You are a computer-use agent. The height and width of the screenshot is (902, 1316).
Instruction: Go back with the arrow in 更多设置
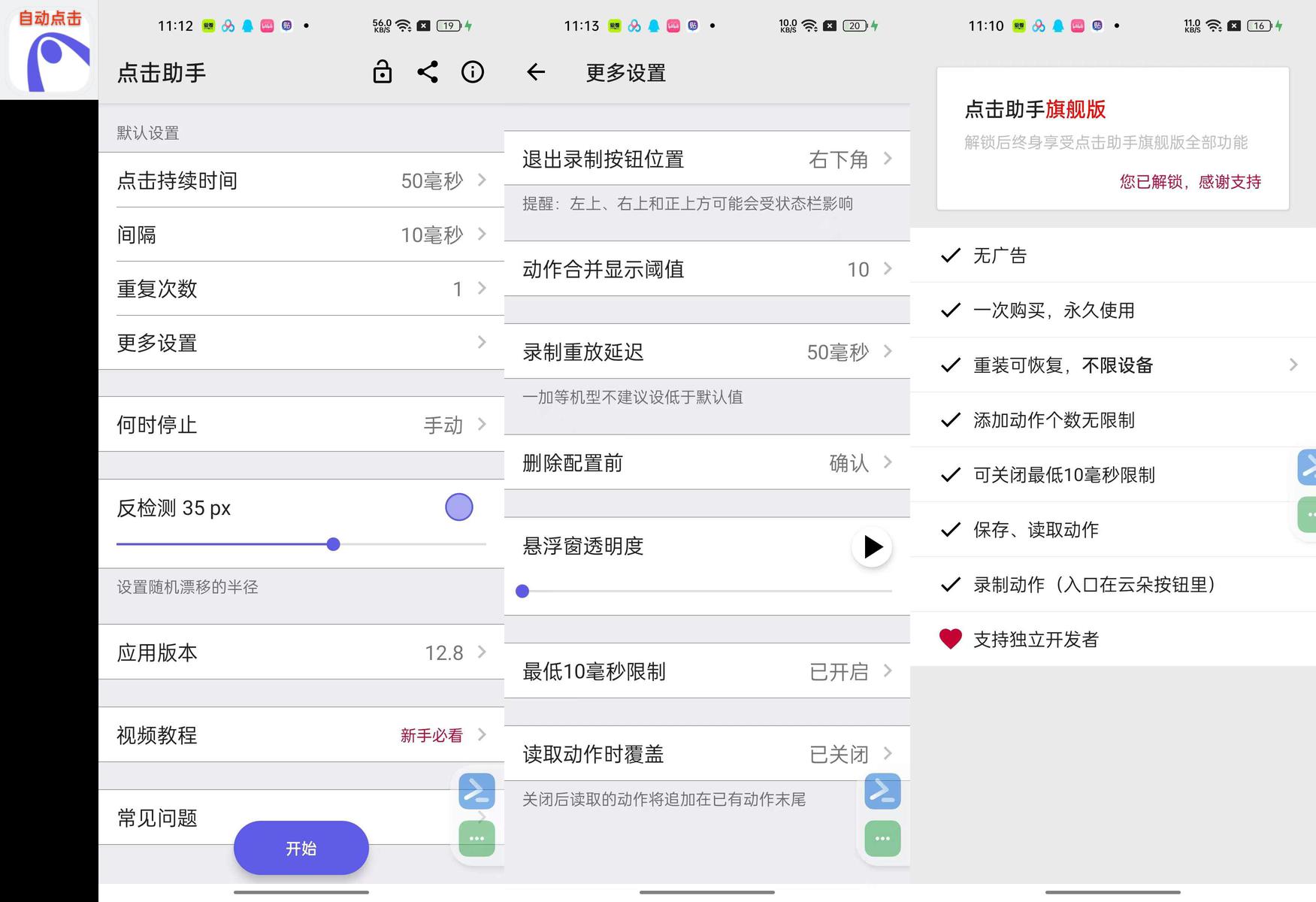(x=536, y=72)
